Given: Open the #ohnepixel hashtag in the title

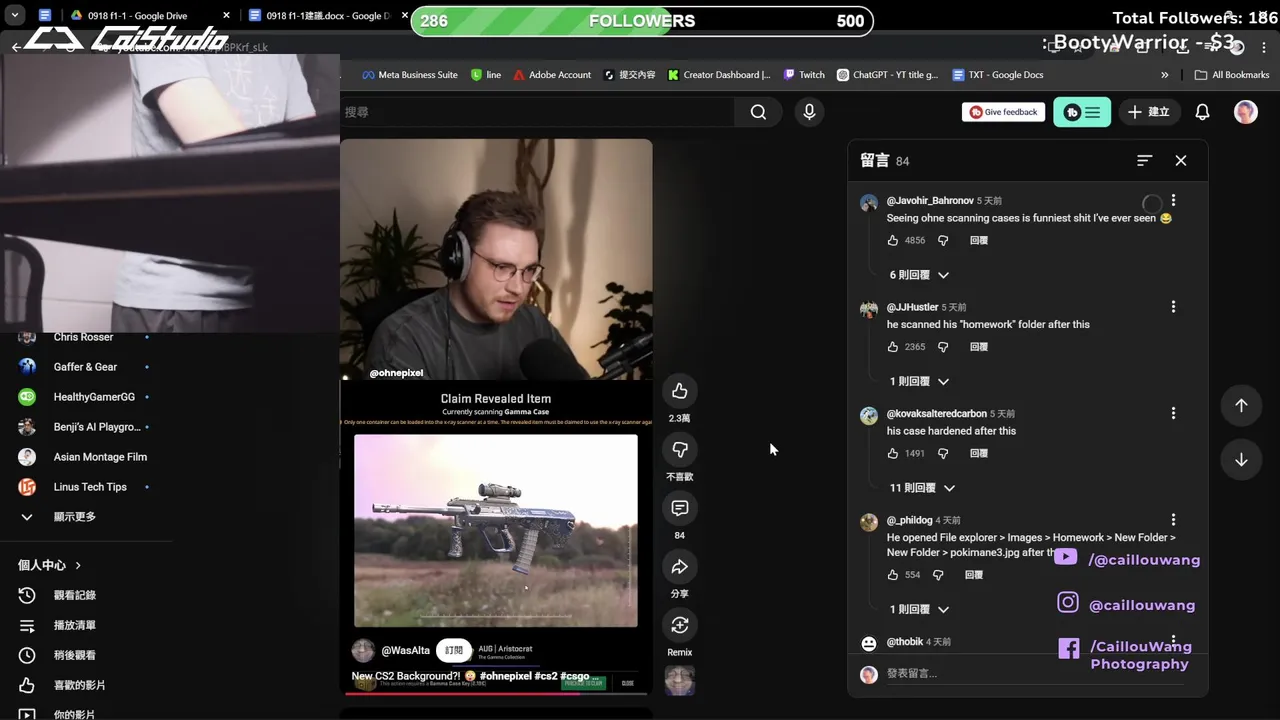Looking at the screenshot, I should pos(506,677).
